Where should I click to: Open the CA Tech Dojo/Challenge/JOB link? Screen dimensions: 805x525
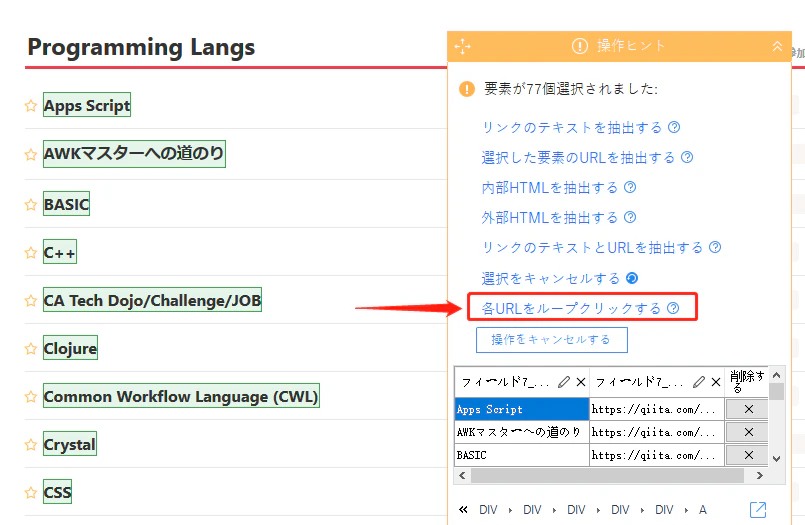pyautogui.click(x=152, y=300)
